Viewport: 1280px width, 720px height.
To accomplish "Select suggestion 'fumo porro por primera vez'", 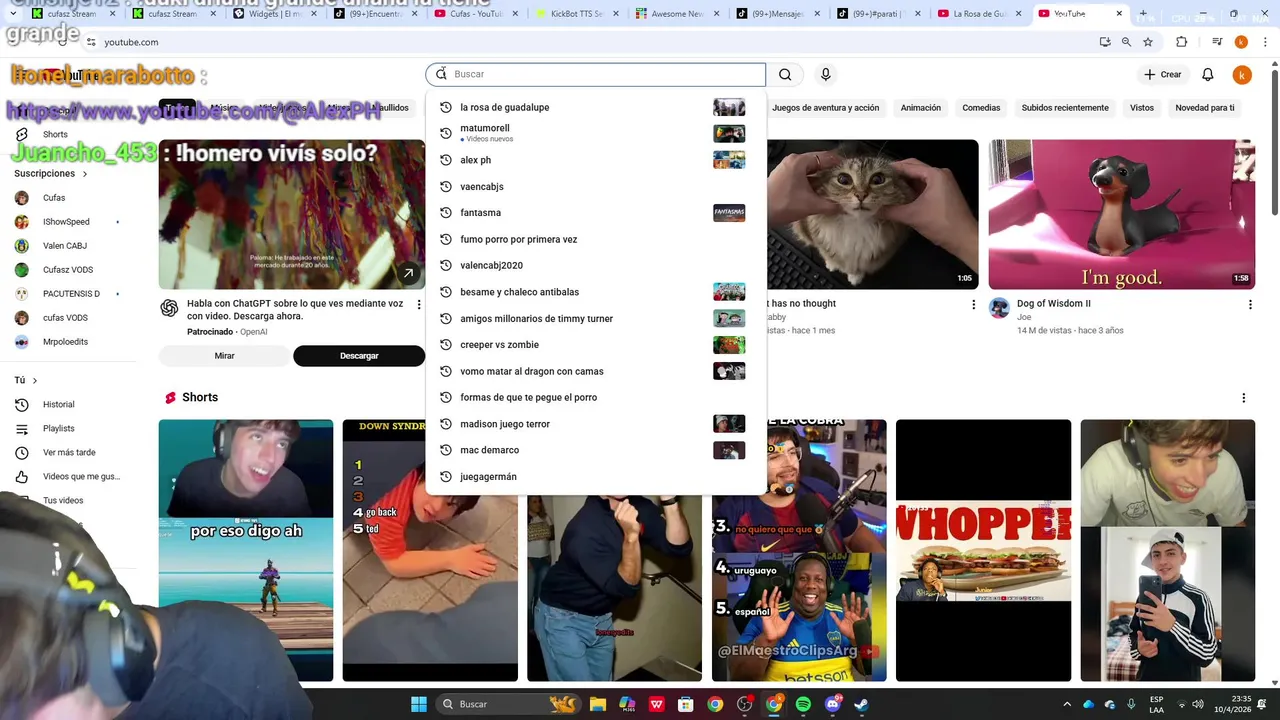I will [x=595, y=239].
